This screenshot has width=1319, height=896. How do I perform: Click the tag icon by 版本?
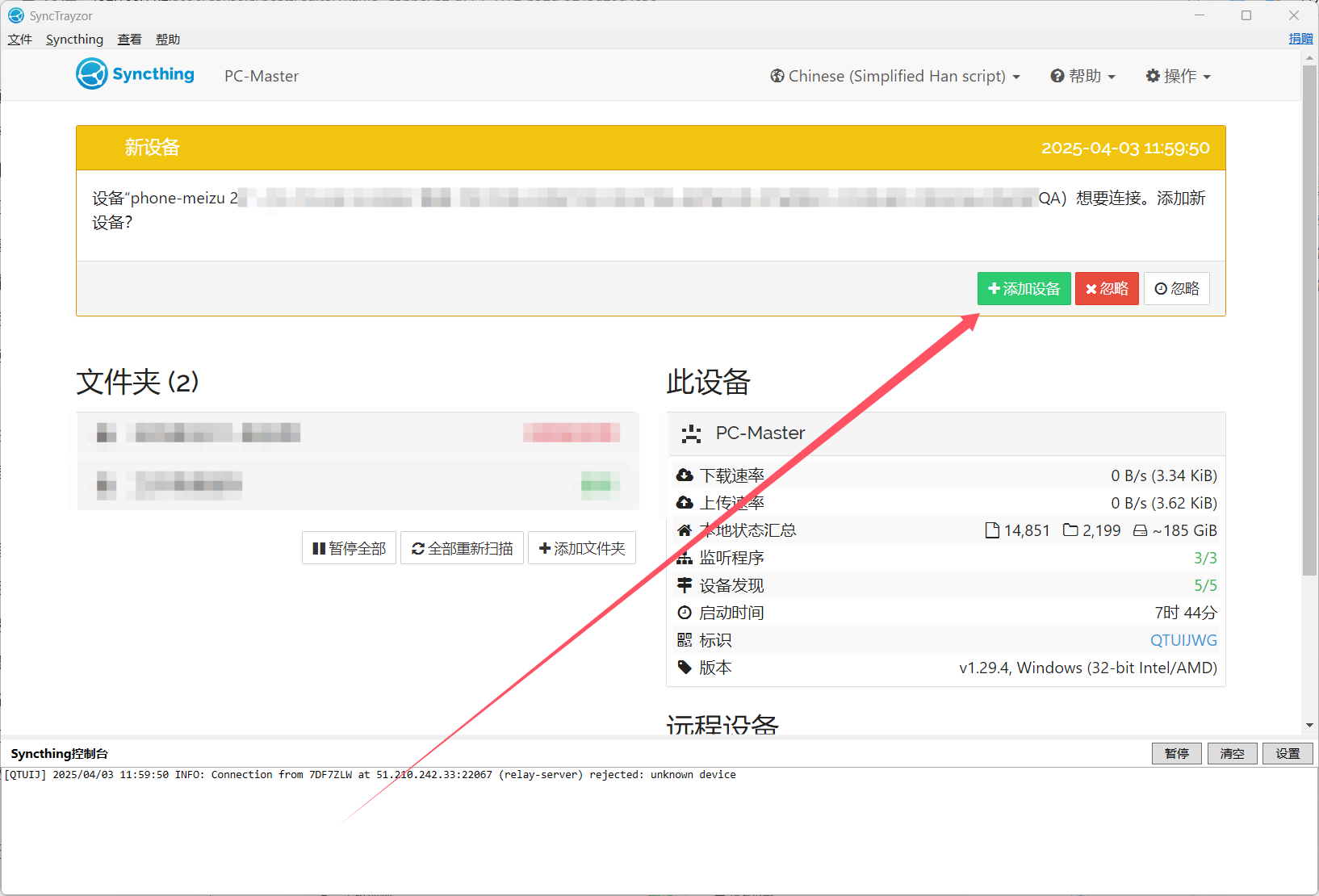[x=685, y=668]
